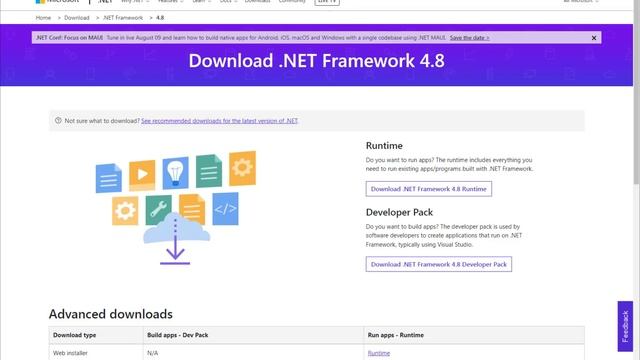
Task: Open recommended downloads for latest .NET link
Action: click(x=220, y=121)
